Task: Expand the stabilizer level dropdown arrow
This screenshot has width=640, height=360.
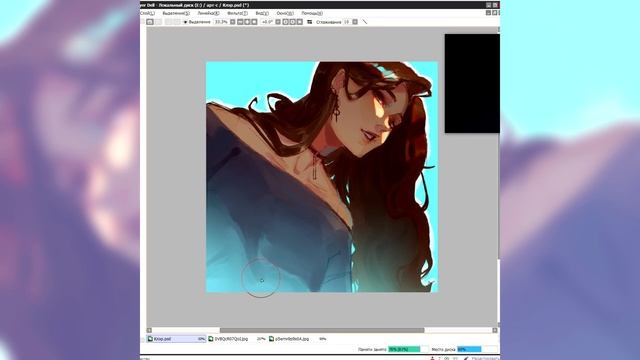Action: point(355,22)
